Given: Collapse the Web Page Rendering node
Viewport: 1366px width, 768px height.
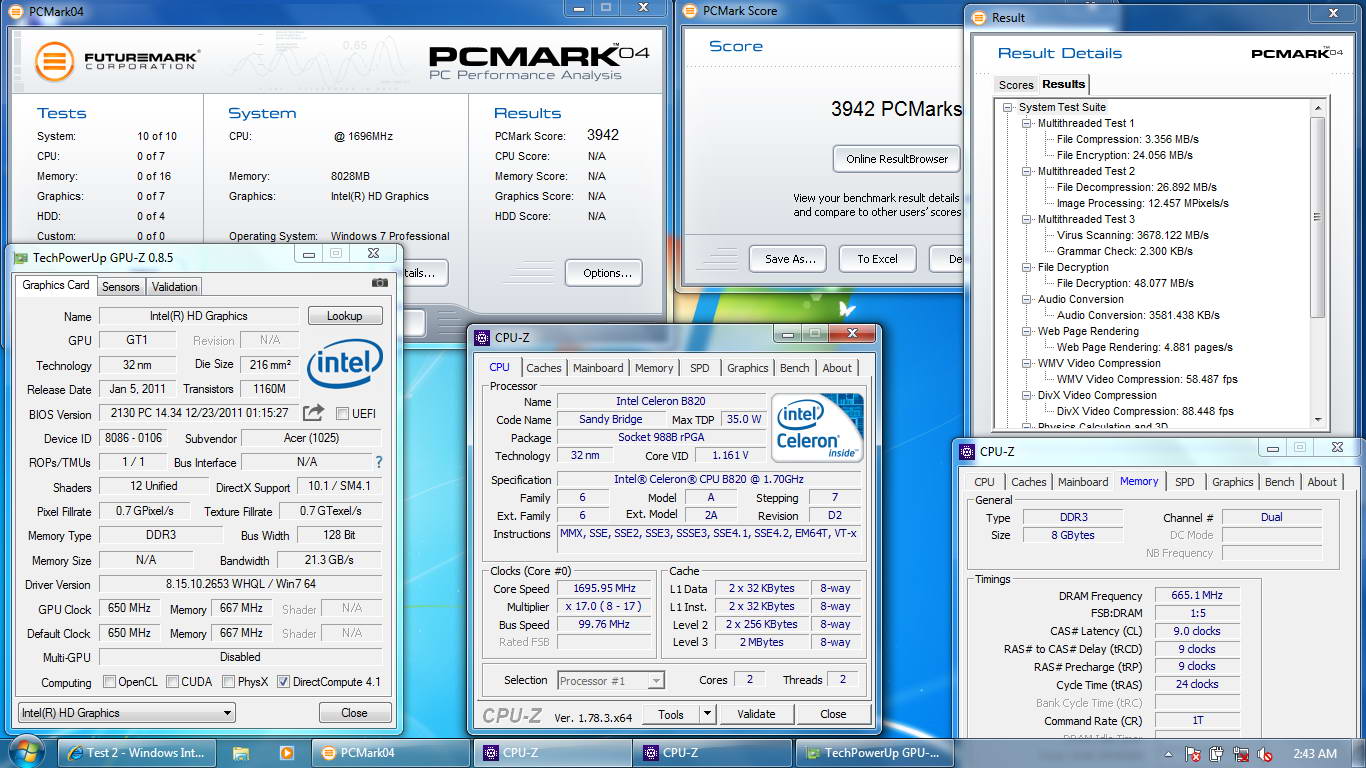Looking at the screenshot, I should pos(1027,331).
